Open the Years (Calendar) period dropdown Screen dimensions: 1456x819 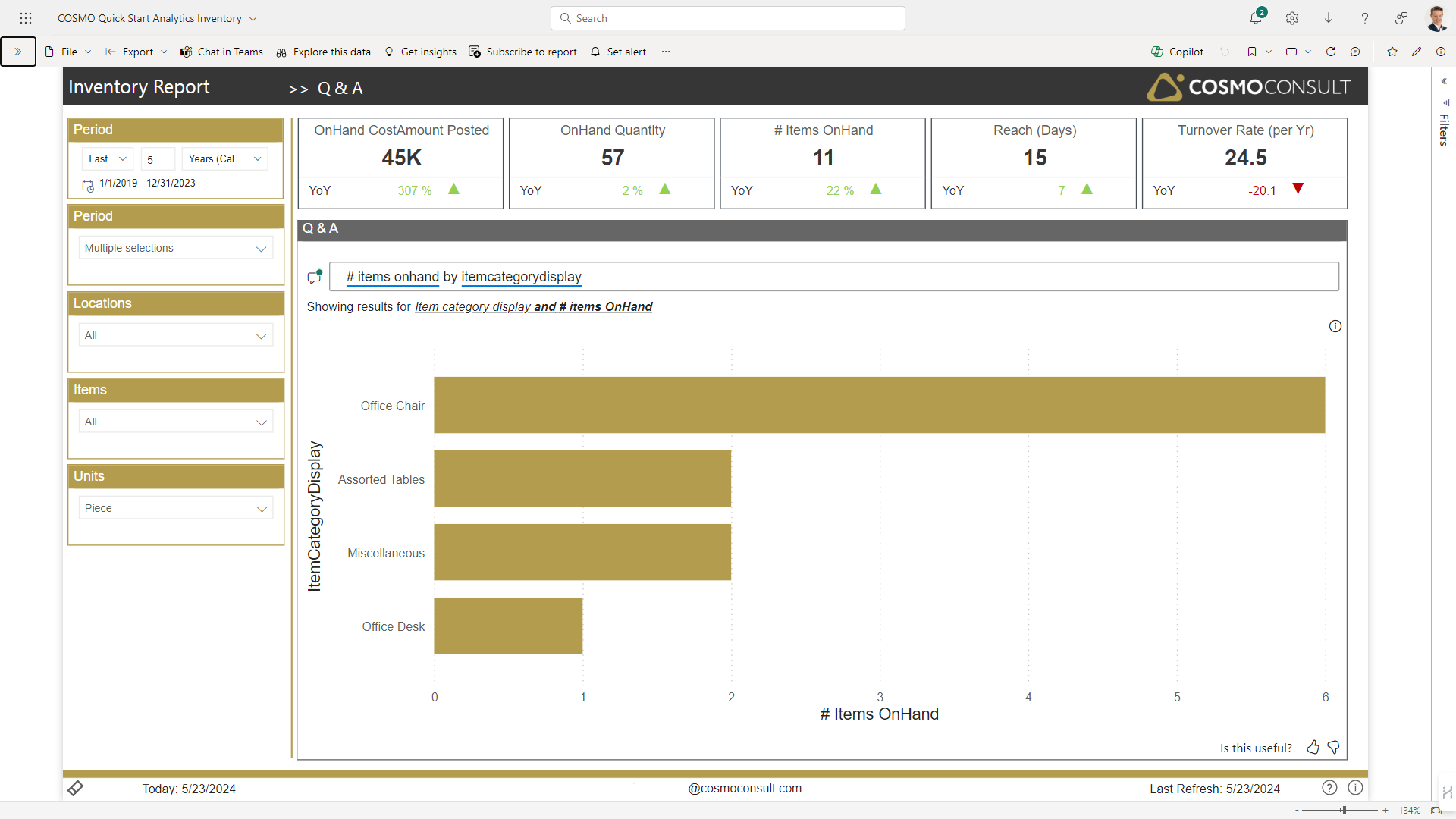224,158
